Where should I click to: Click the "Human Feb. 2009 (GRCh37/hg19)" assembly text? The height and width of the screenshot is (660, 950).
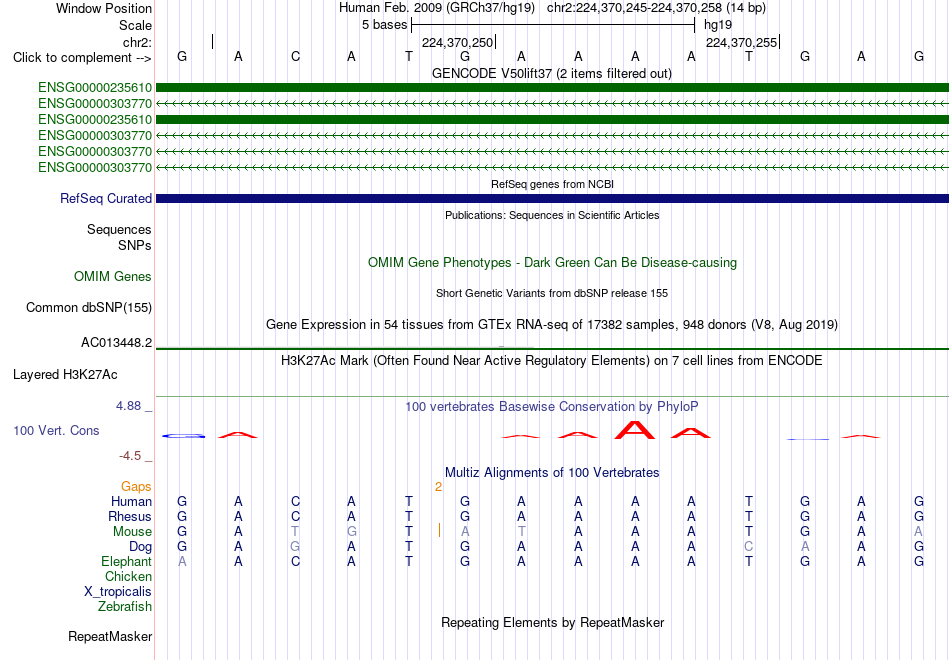pos(437,8)
